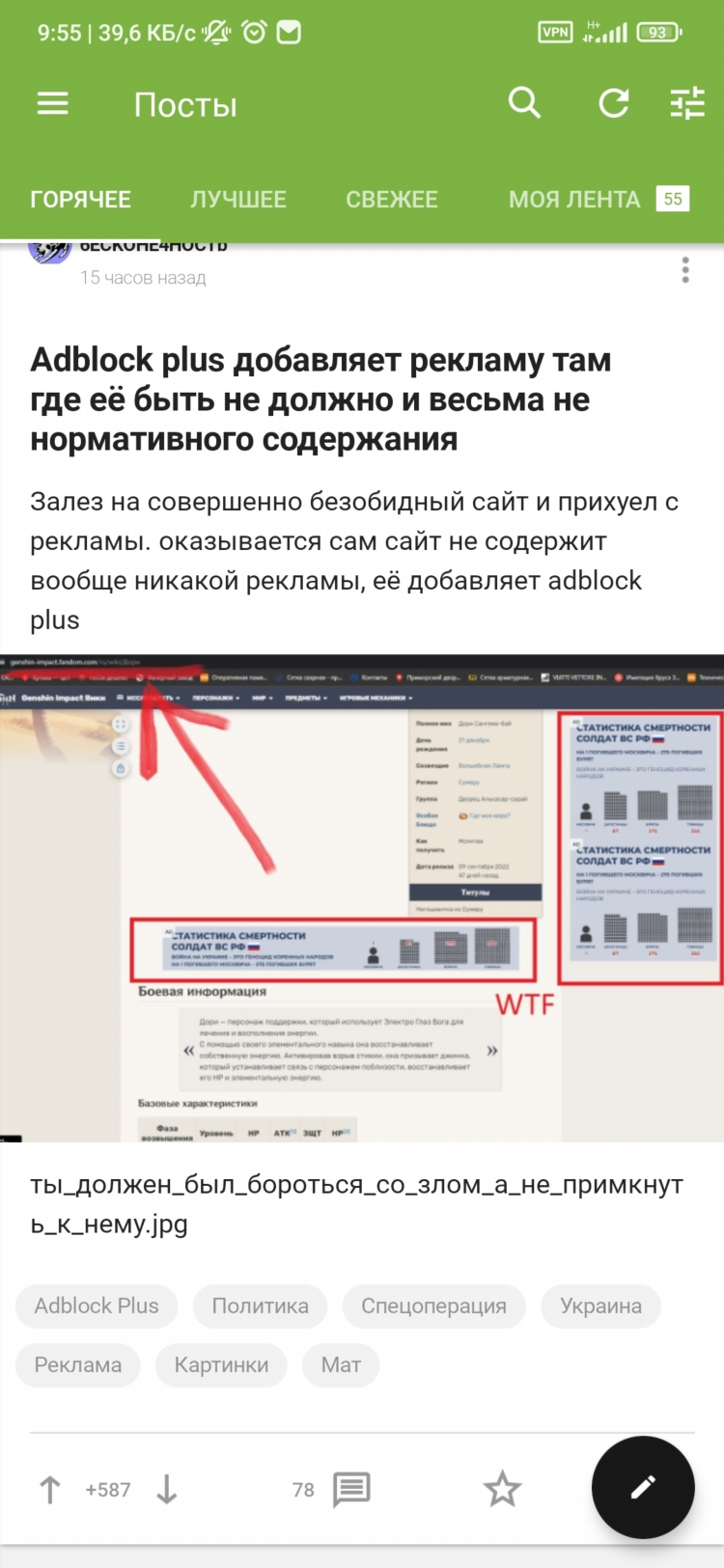724x1568 pixels.
Task: Switch to the ЛУЧШЕЕ tab
Action: pyautogui.click(x=238, y=200)
